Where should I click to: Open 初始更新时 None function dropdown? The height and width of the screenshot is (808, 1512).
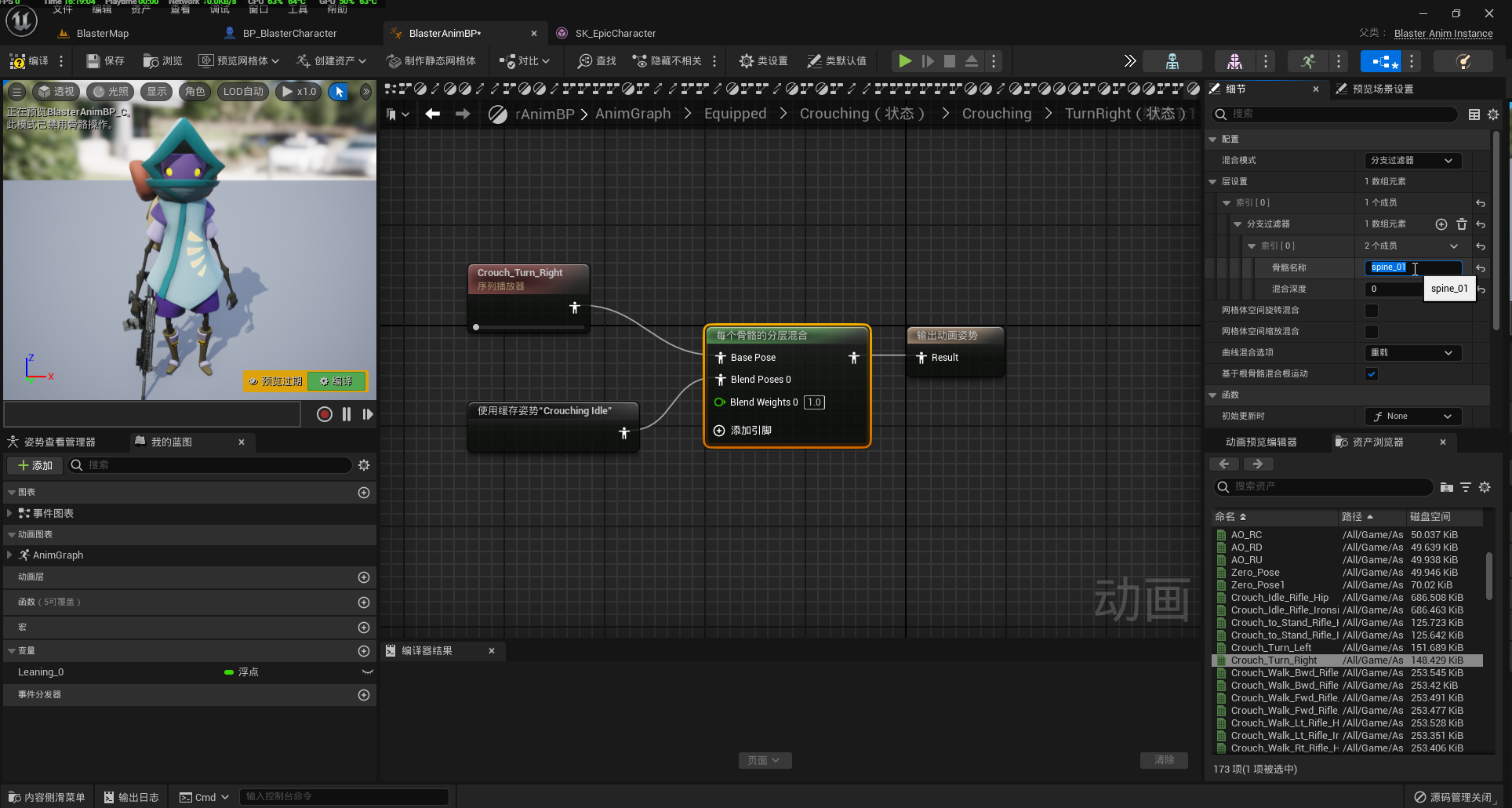coord(1412,417)
